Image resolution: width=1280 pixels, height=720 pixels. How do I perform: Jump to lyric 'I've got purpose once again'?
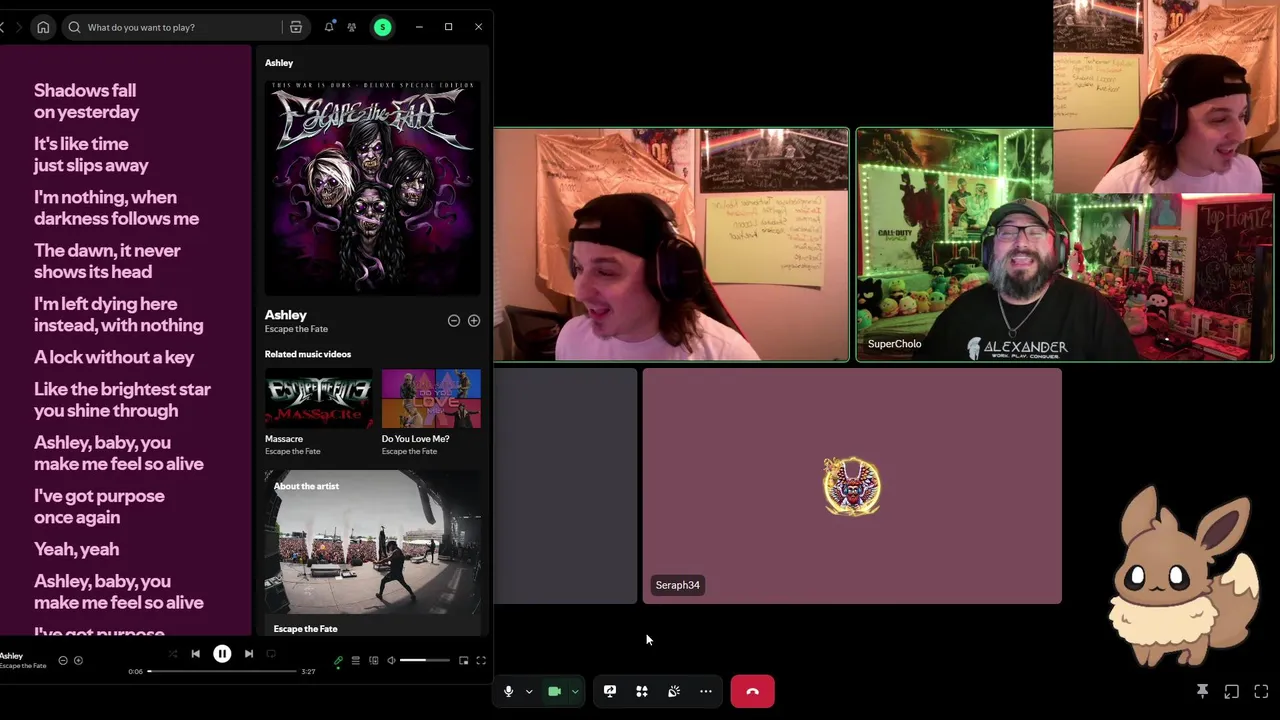click(x=99, y=506)
